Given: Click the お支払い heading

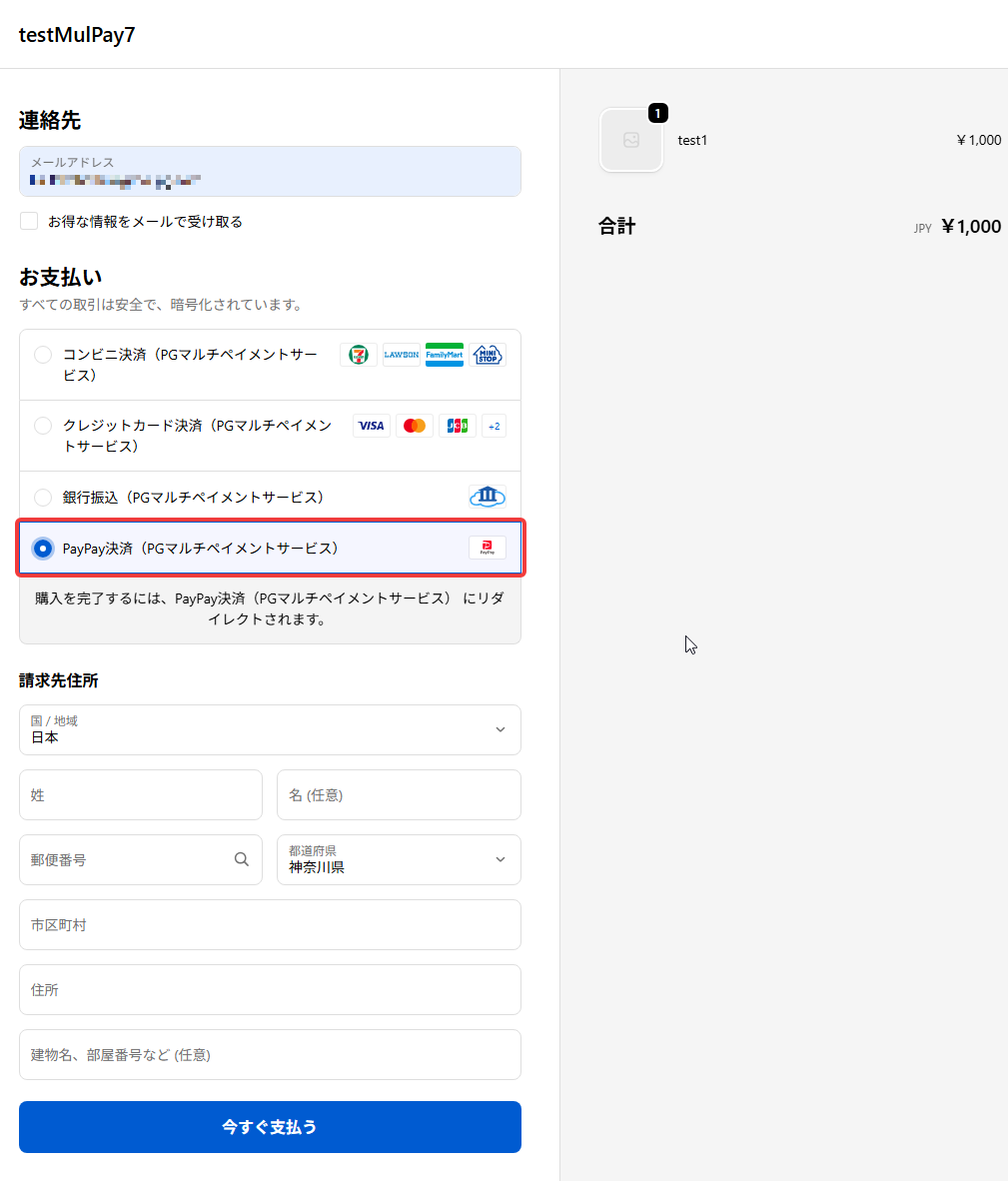Looking at the screenshot, I should tap(60, 277).
